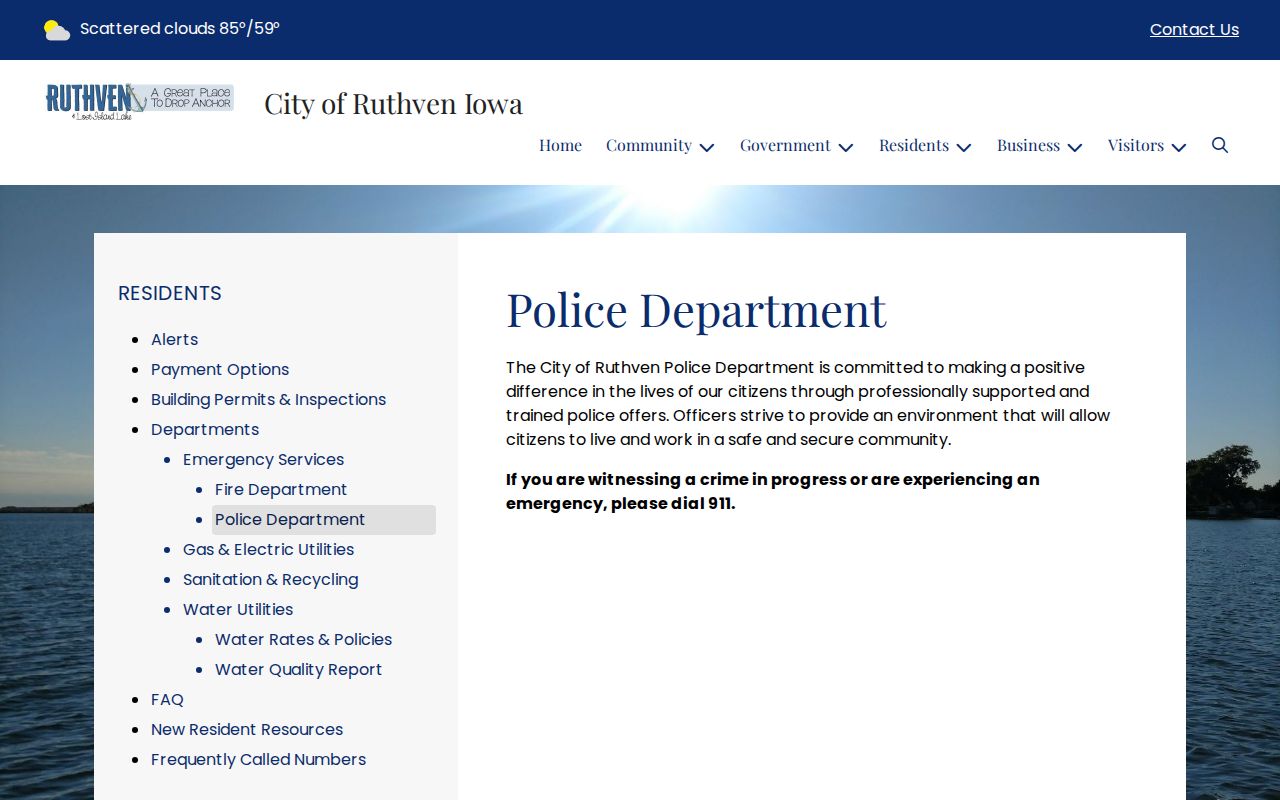Click the weather text 'Scattered clouds 85°/59°'

tap(180, 29)
